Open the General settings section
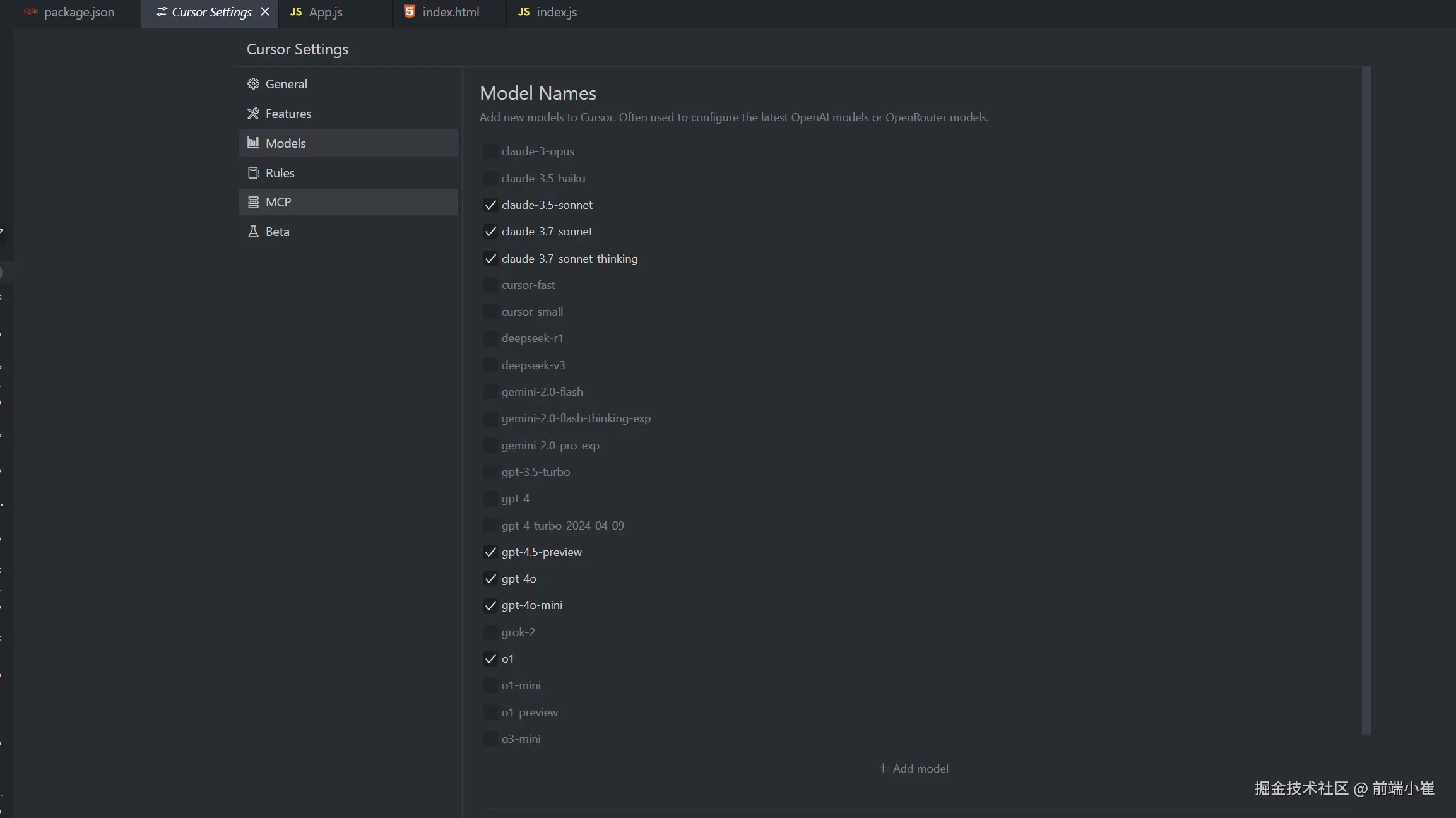Viewport: 1456px width, 818px height. tap(348, 84)
